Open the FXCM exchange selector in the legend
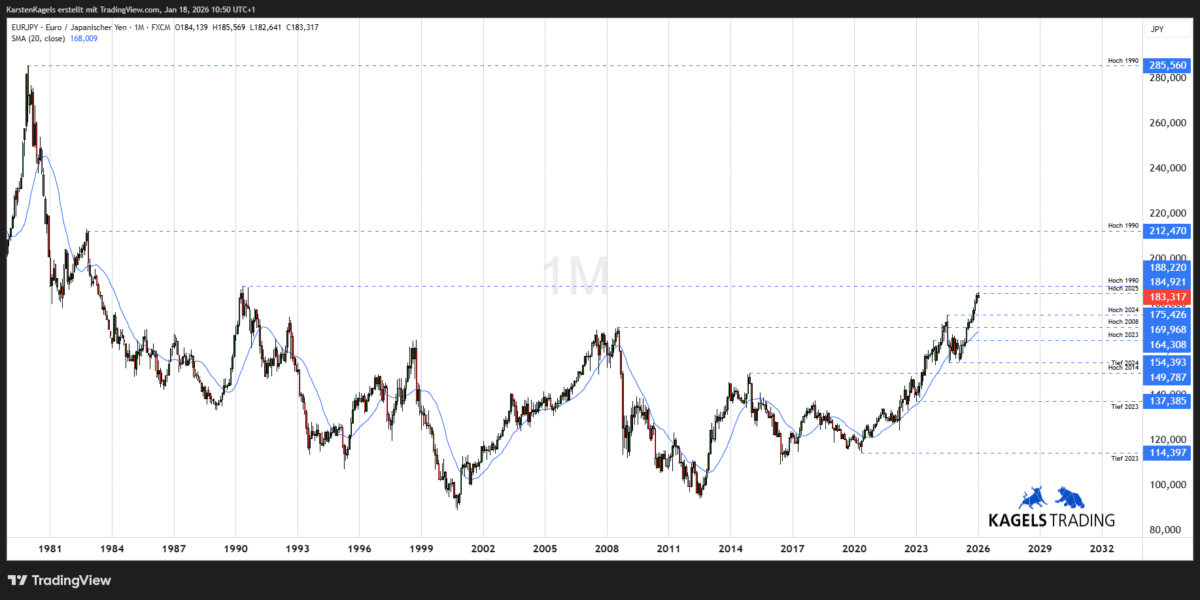Image resolution: width=1200 pixels, height=600 pixels. (160, 27)
